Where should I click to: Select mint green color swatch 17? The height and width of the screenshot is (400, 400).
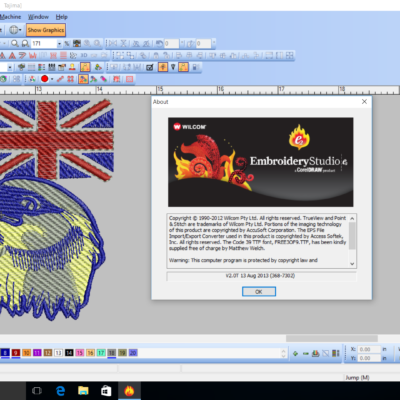coord(101,353)
